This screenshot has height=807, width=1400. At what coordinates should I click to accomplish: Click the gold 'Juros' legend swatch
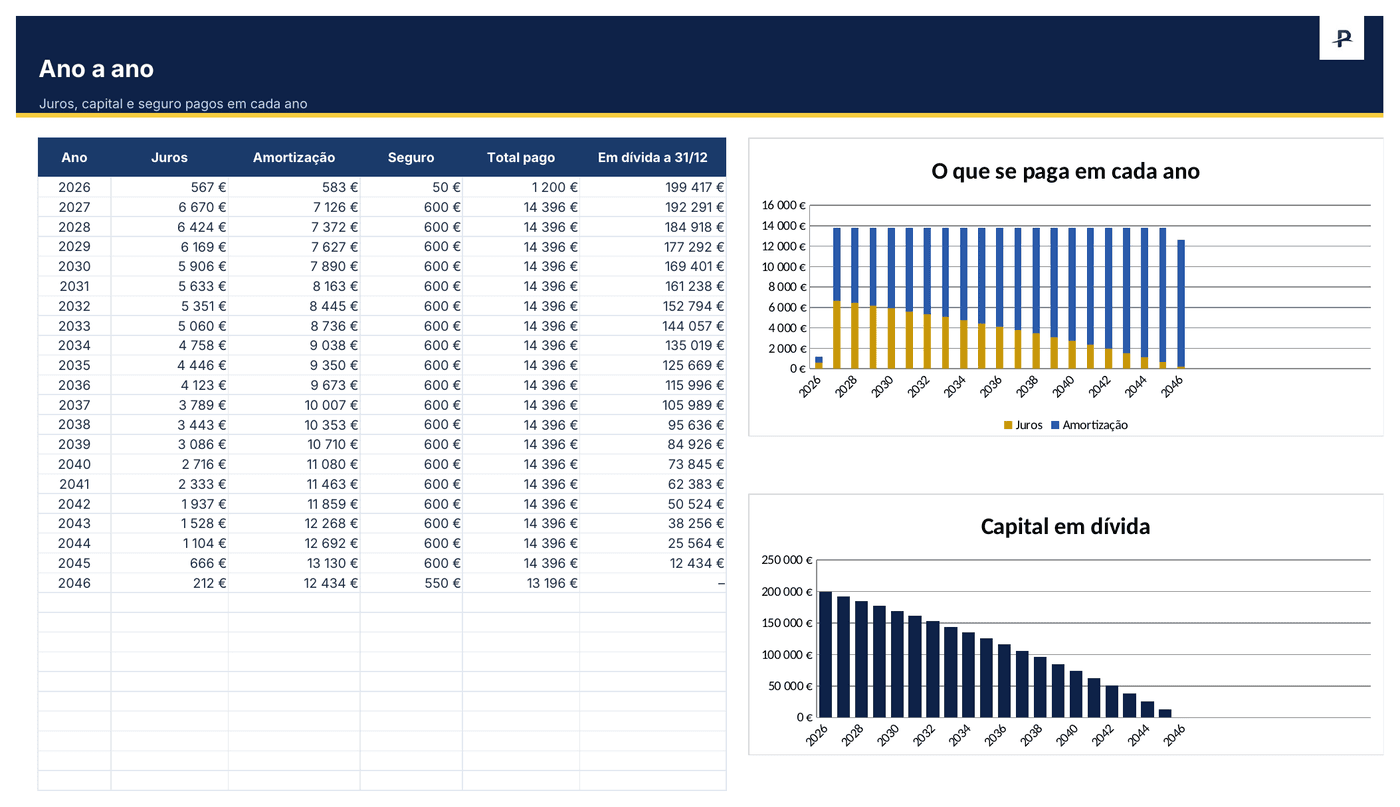point(1008,425)
